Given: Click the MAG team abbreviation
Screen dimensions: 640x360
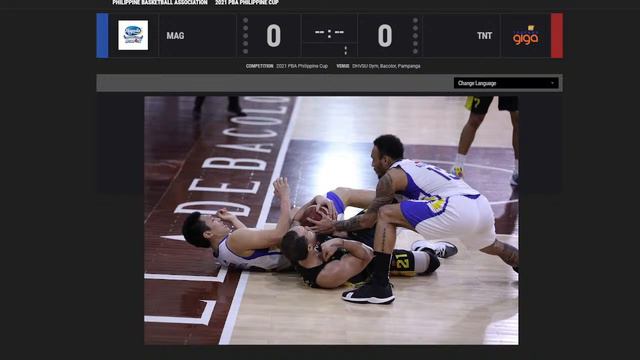Looking at the screenshot, I should [175, 36].
